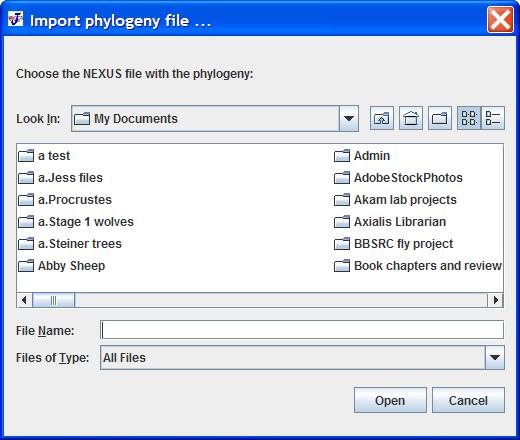The image size is (520, 440).
Task: Open the Files of Type dropdown arrow
Action: pos(495,358)
